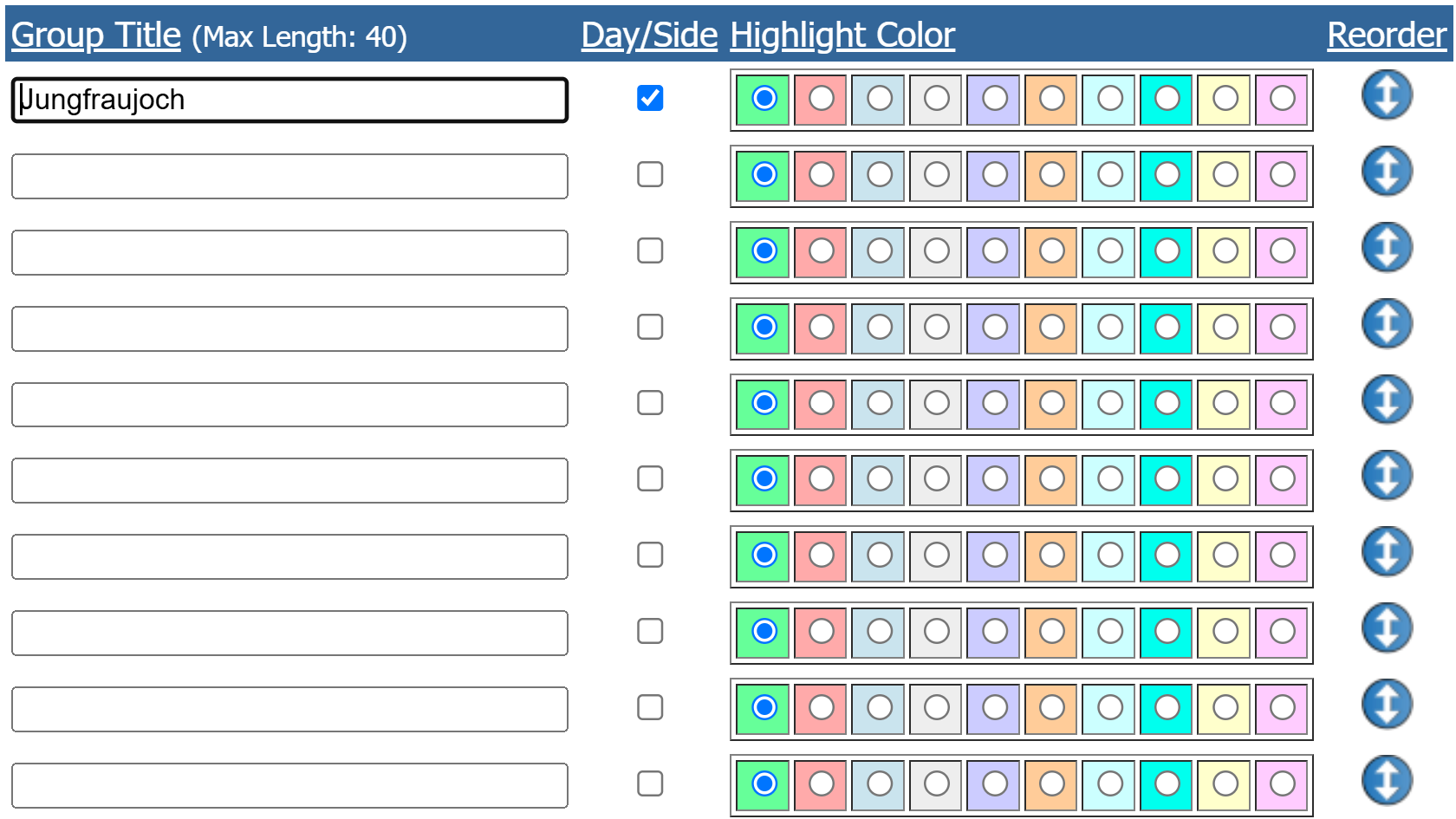Click the empty group title field in second row
The width and height of the screenshot is (1456, 819).
pos(289,176)
